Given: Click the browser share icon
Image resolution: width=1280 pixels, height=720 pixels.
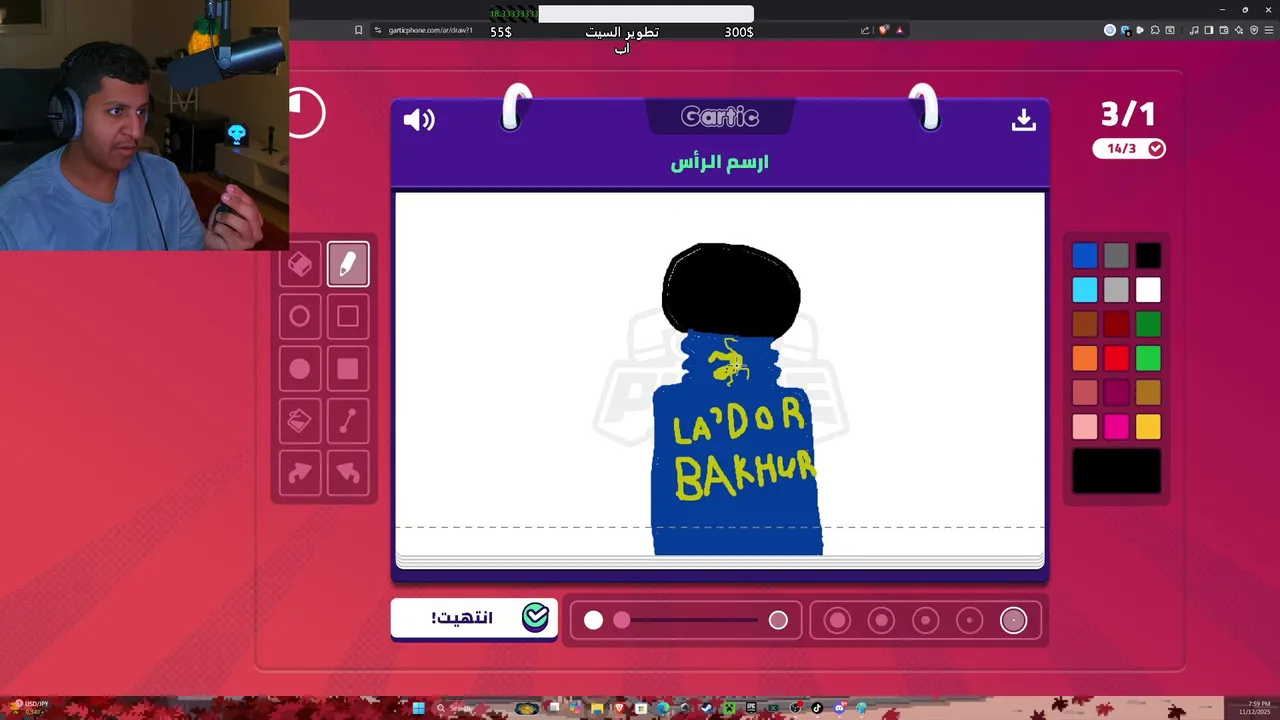Looking at the screenshot, I should [865, 30].
